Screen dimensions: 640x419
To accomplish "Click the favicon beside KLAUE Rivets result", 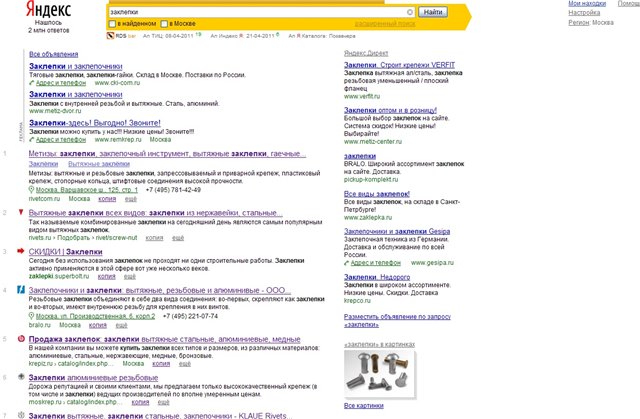I will pos(21,415).
